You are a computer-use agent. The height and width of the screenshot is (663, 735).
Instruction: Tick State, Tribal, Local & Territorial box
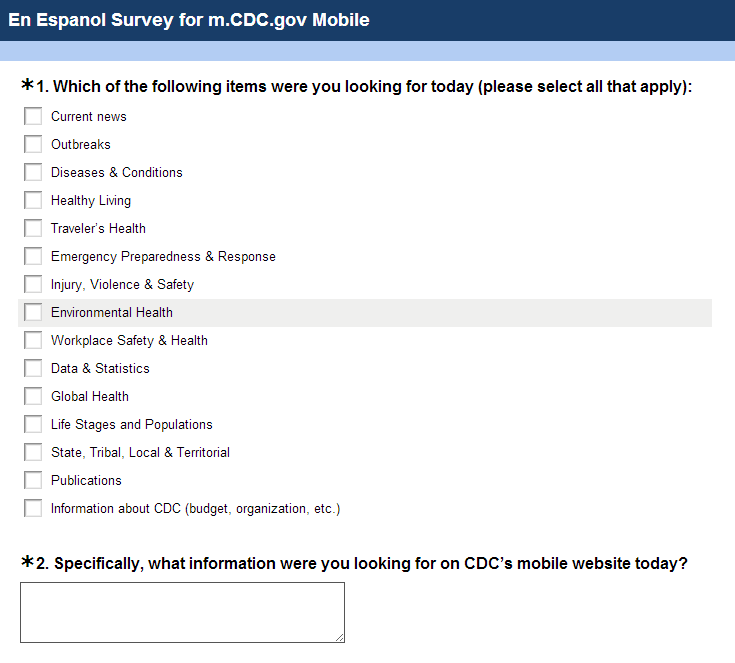tap(33, 452)
